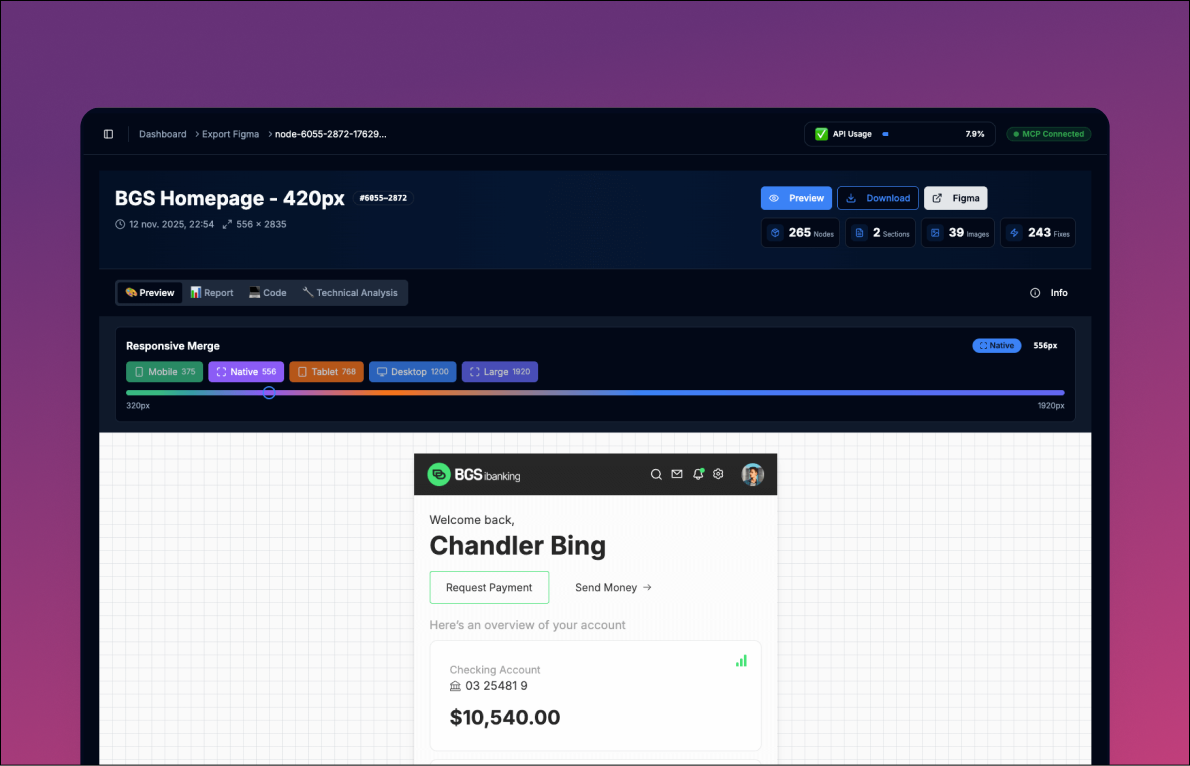
Task: Click the responsive width slider handle
Action: click(269, 392)
